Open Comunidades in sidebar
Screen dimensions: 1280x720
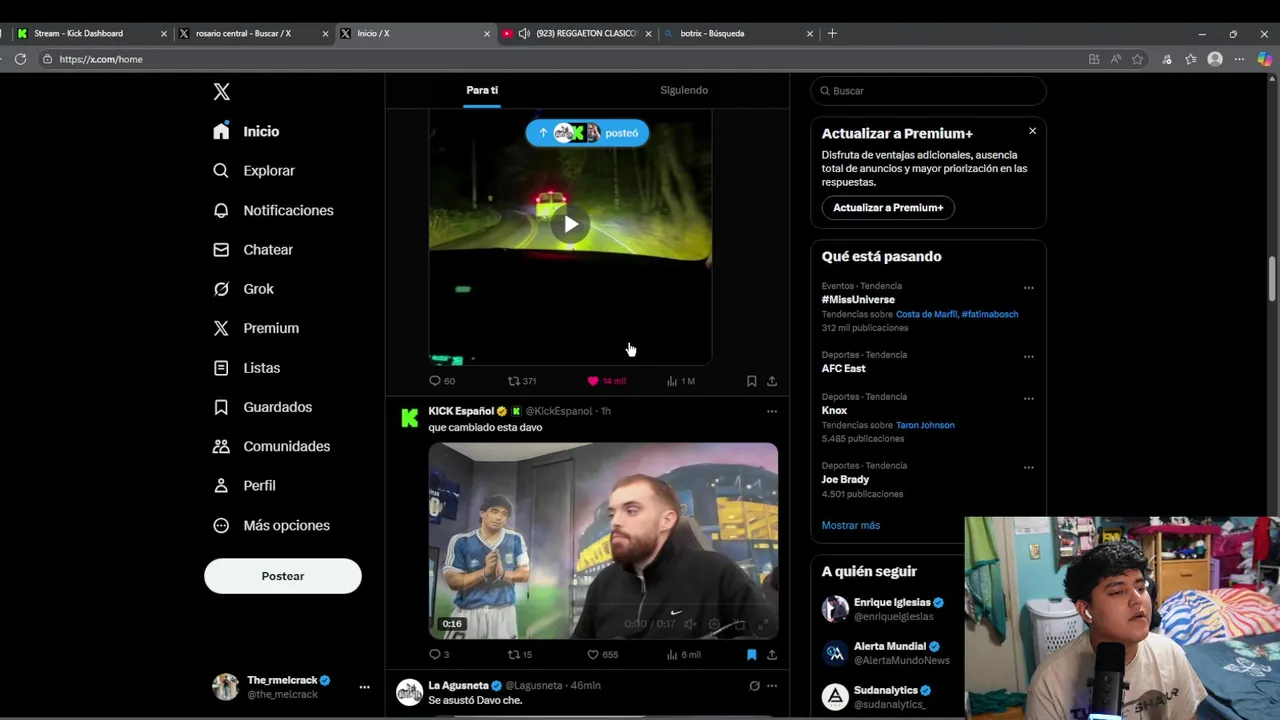click(x=271, y=446)
